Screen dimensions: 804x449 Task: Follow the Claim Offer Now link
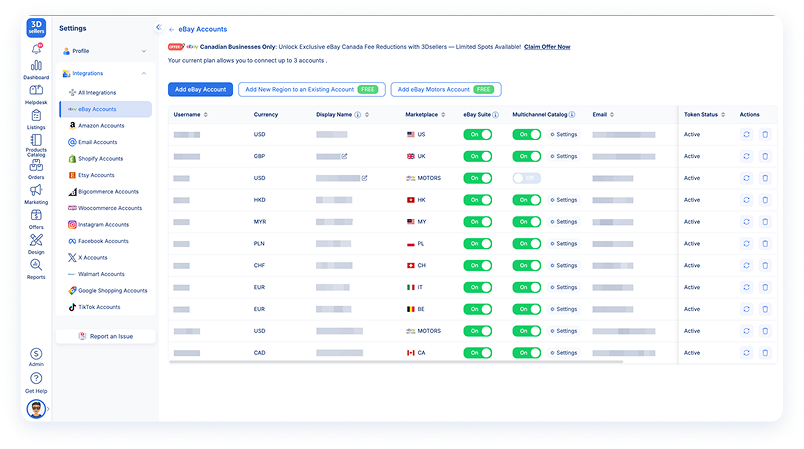547,47
